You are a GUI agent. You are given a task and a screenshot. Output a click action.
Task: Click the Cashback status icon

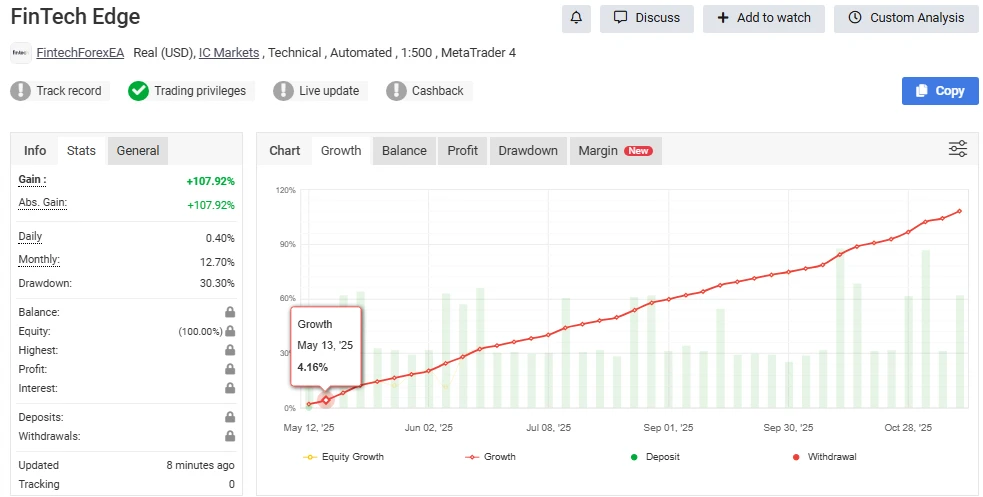396,91
